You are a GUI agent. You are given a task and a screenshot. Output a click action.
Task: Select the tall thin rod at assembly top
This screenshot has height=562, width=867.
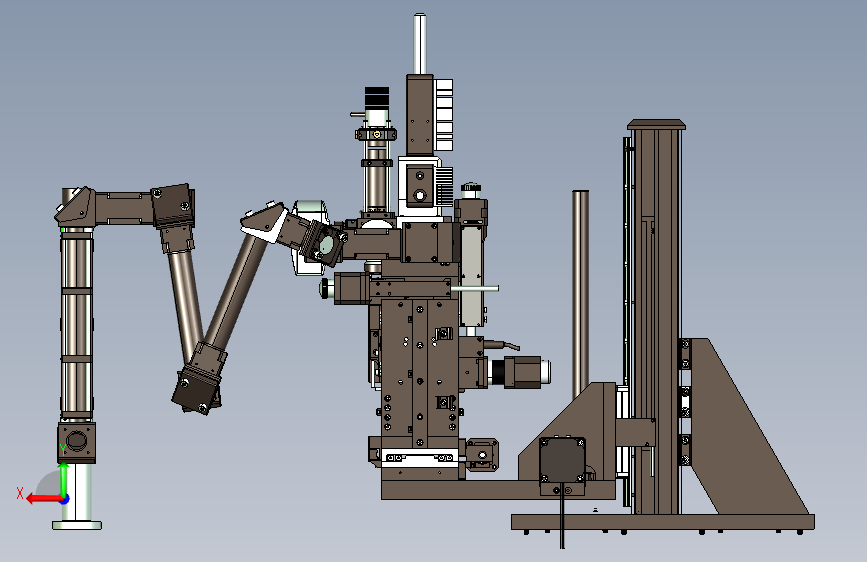[x=420, y=44]
